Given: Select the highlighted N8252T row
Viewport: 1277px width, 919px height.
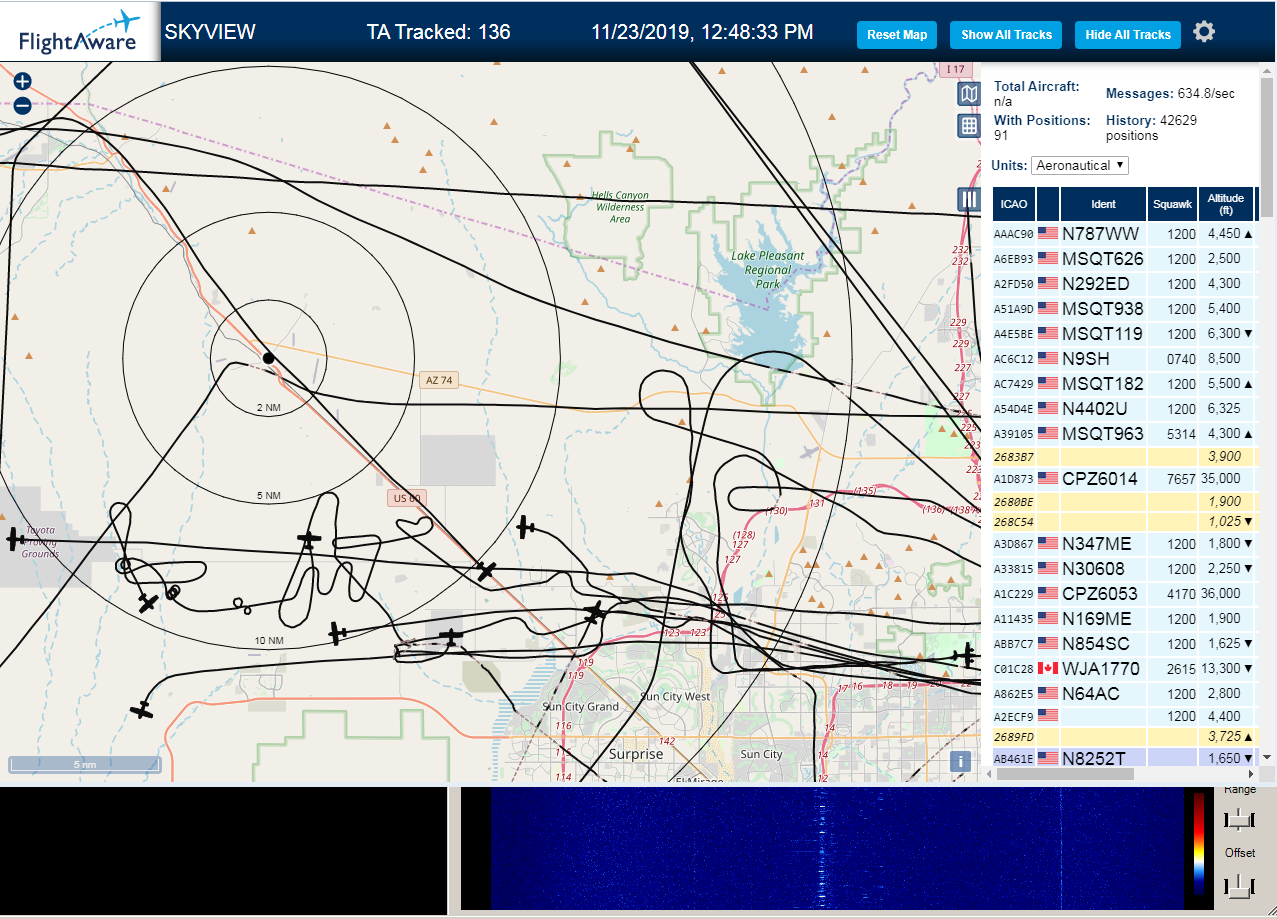Looking at the screenshot, I should tap(1124, 758).
